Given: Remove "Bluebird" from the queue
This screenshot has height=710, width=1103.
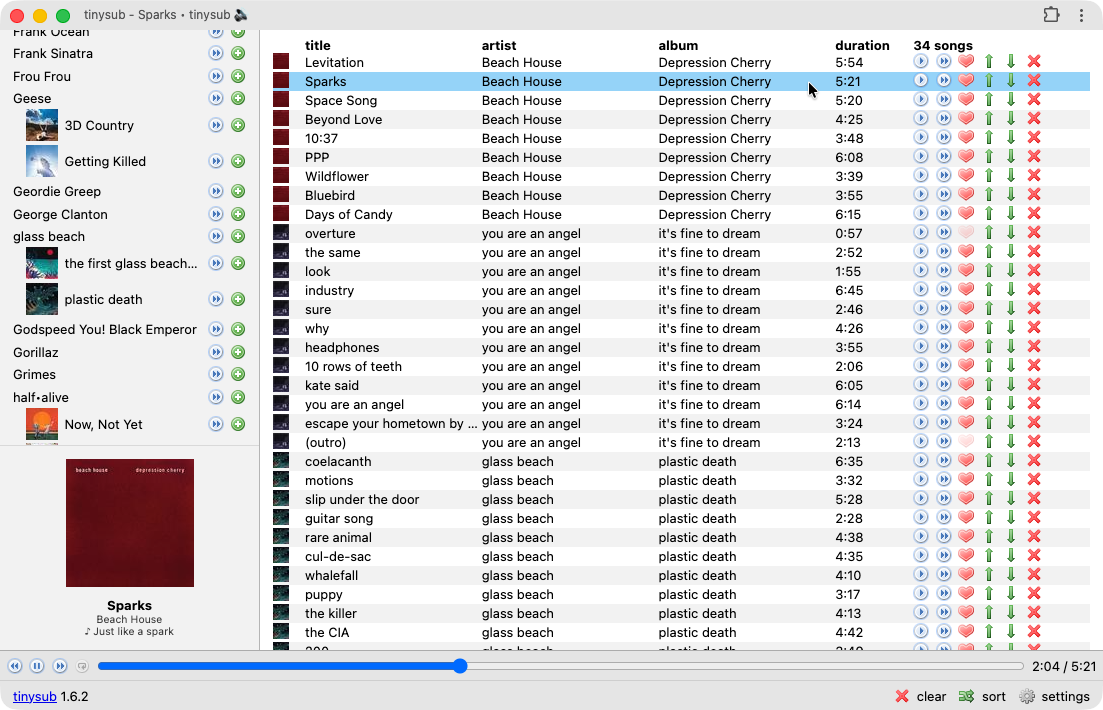Looking at the screenshot, I should 1034,195.
